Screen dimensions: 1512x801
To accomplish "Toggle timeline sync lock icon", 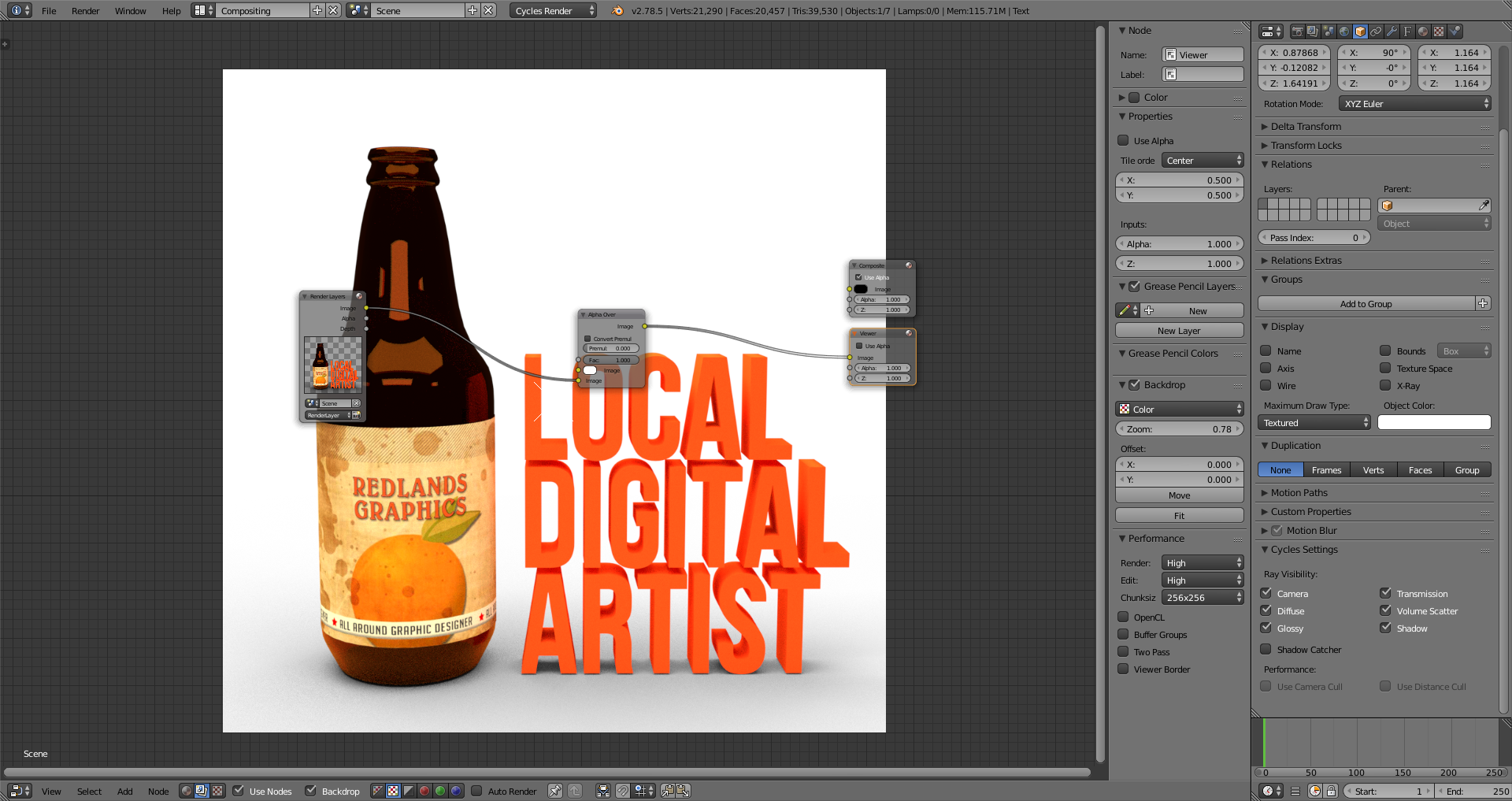I will point(1331,791).
